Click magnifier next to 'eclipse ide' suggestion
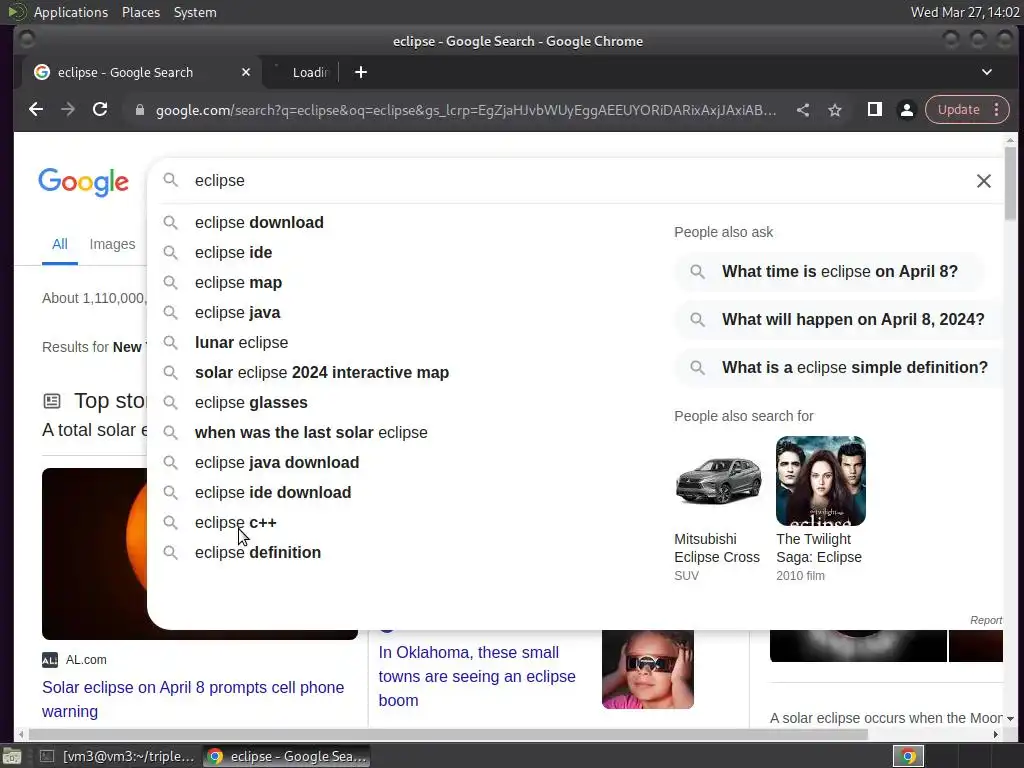Viewport: 1024px width, 768px height. (170, 253)
